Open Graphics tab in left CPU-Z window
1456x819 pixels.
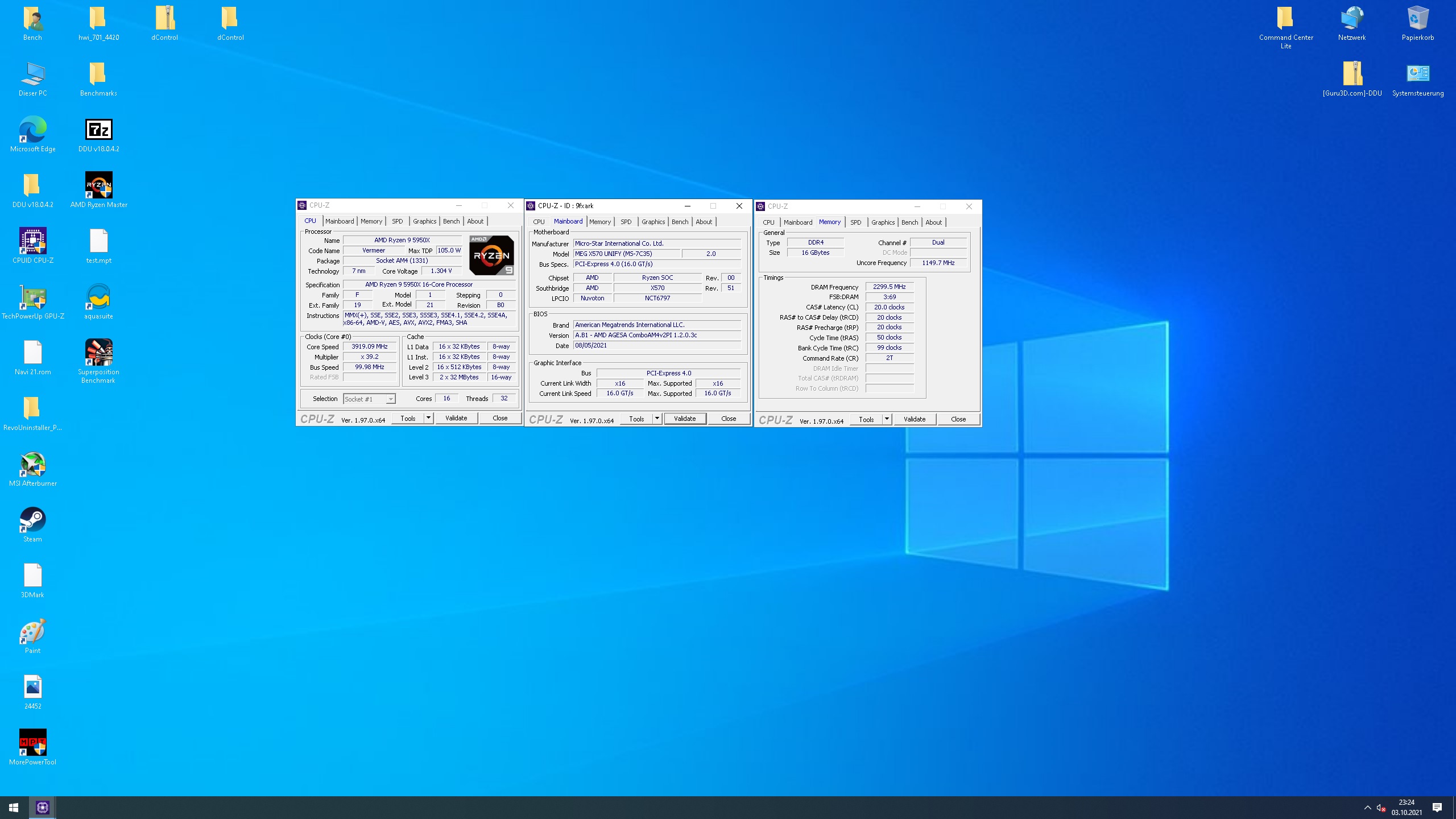tap(425, 221)
